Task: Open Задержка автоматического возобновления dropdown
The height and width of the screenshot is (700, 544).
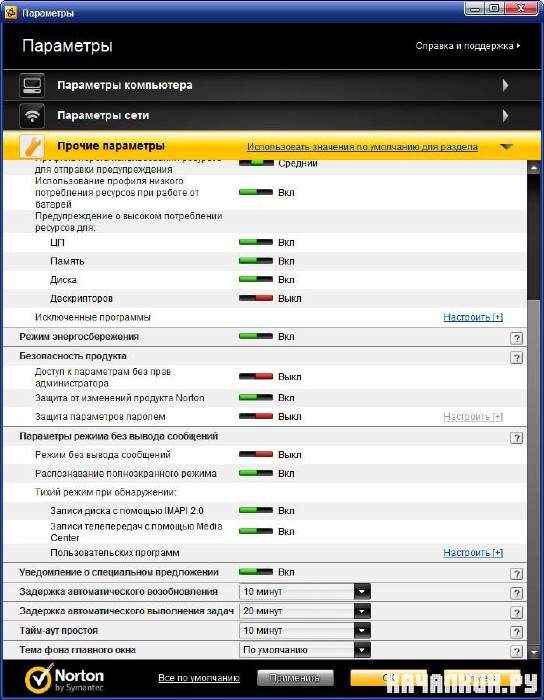Action: (362, 592)
